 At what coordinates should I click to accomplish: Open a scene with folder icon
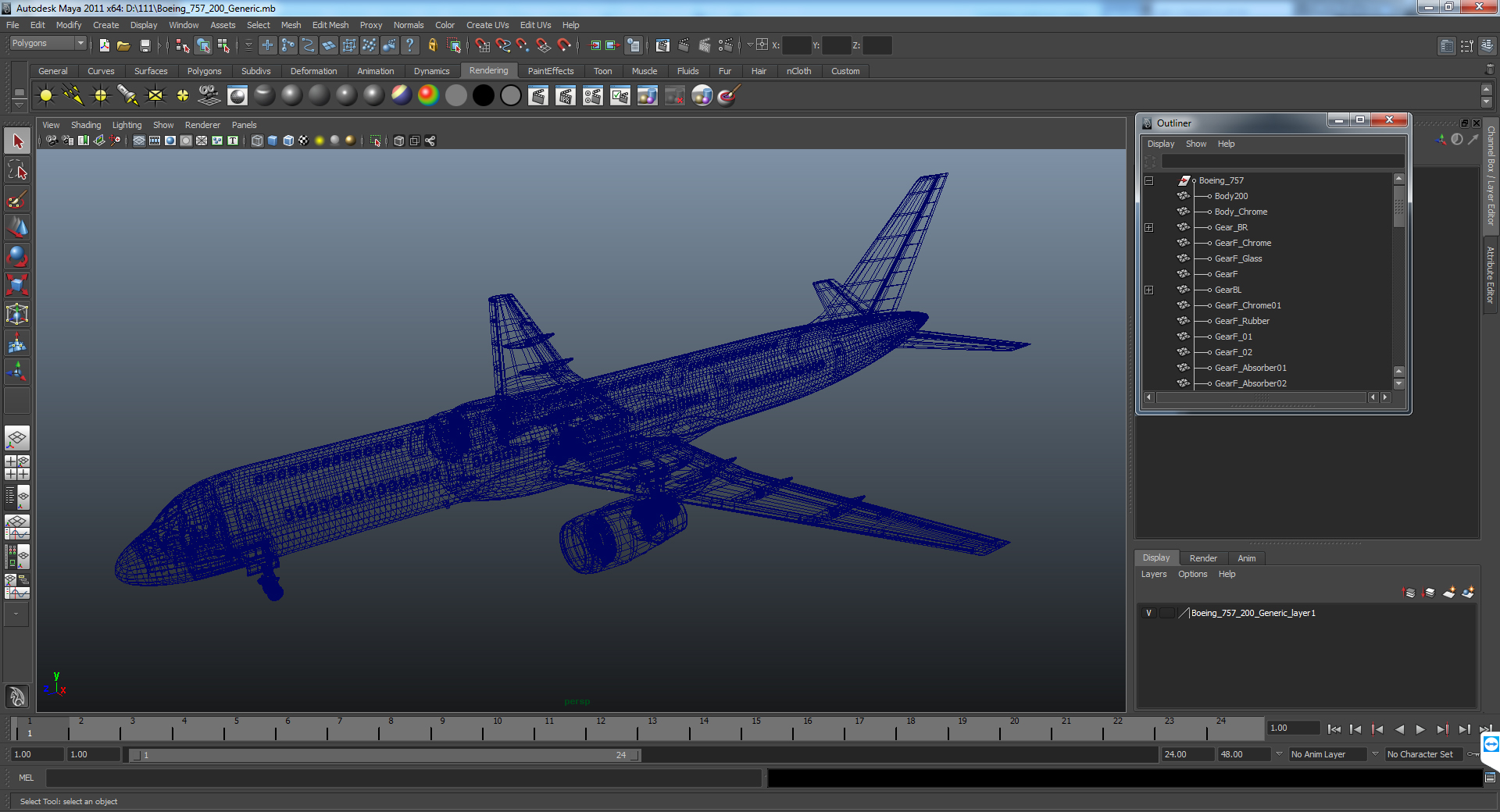pyautogui.click(x=123, y=45)
